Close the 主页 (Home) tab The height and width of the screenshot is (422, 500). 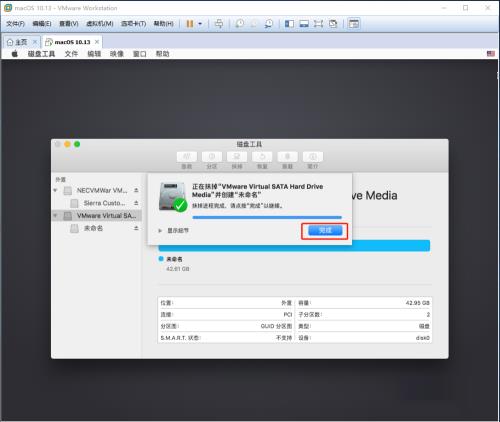point(34,42)
